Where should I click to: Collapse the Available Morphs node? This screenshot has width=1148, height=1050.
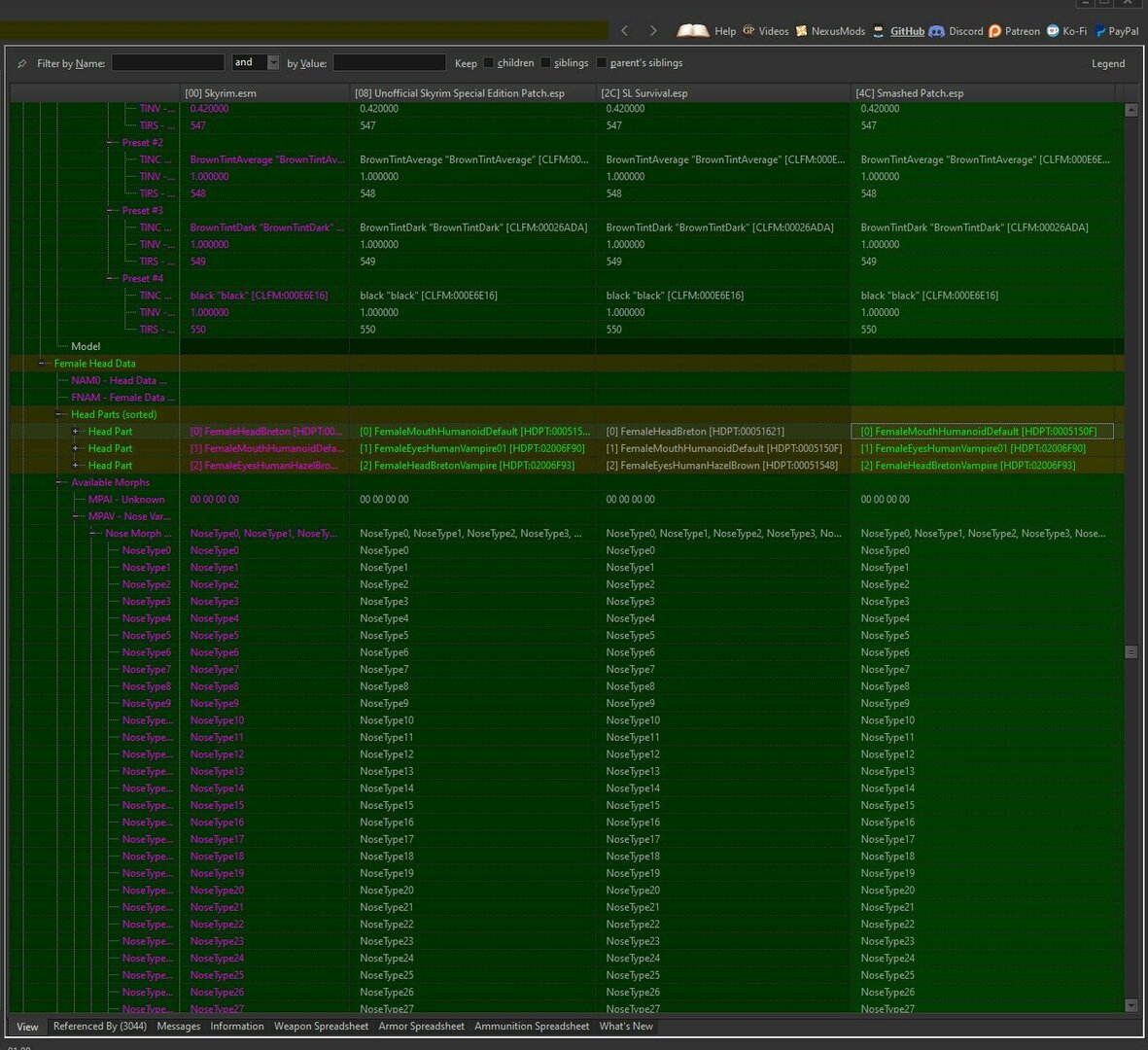[x=58, y=482]
